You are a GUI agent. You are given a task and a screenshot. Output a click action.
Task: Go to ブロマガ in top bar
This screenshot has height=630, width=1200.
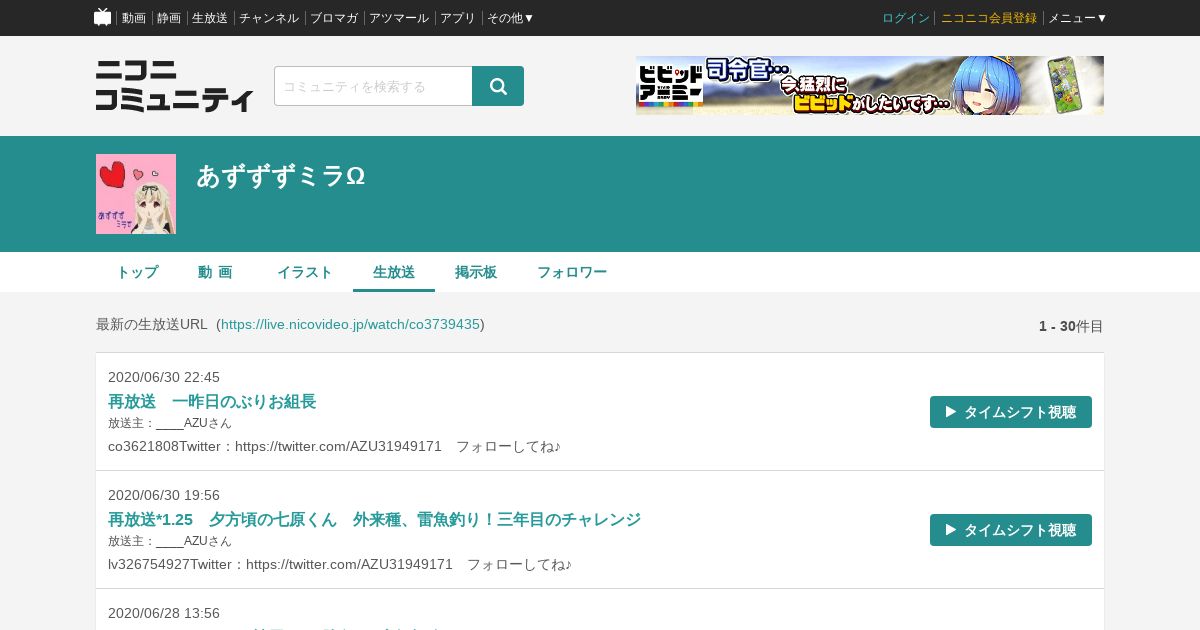coord(334,18)
